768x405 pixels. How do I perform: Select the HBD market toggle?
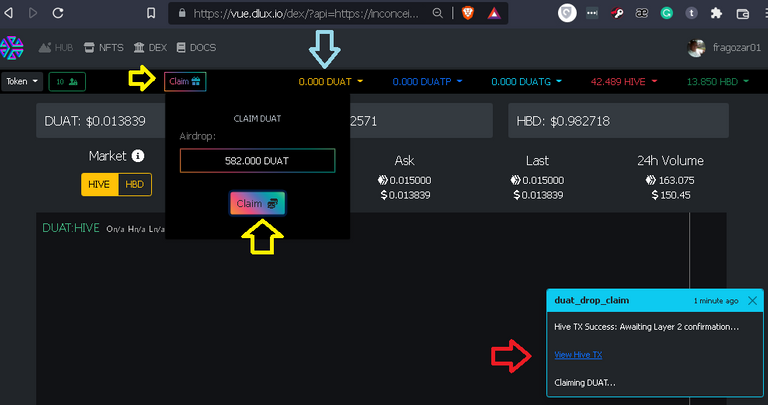[135, 185]
